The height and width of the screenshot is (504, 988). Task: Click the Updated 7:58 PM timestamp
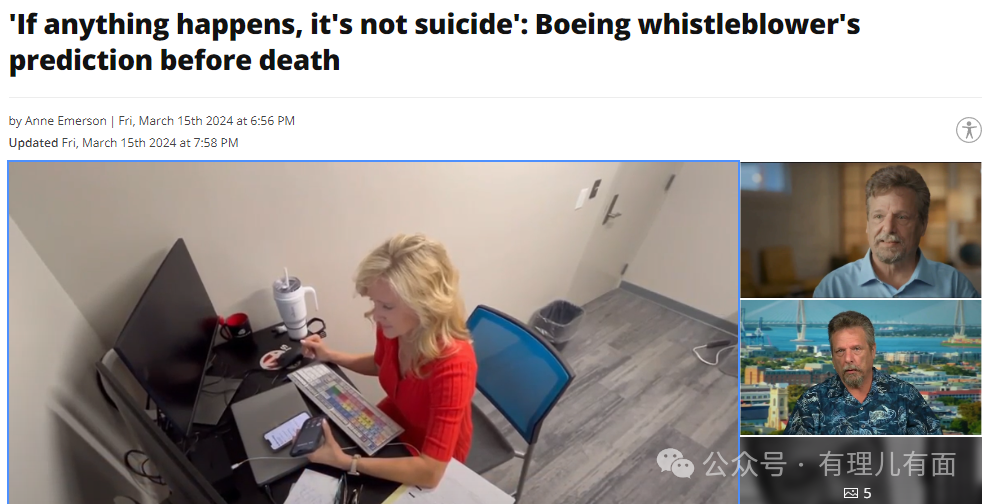150,143
